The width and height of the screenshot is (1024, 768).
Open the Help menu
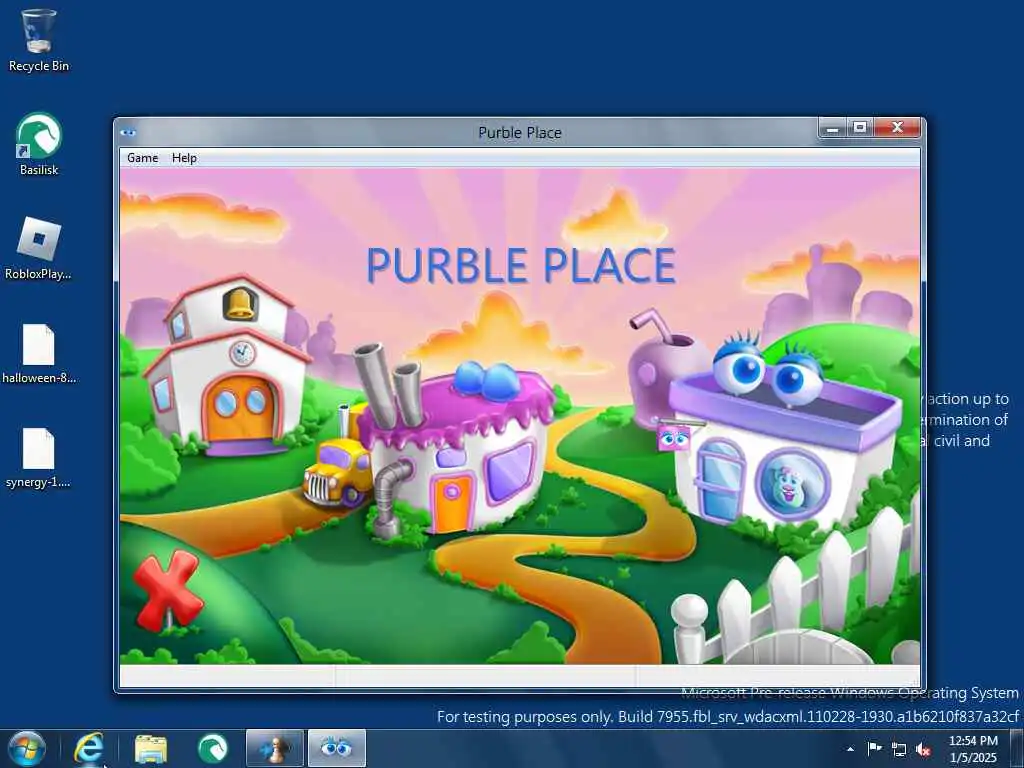(184, 158)
